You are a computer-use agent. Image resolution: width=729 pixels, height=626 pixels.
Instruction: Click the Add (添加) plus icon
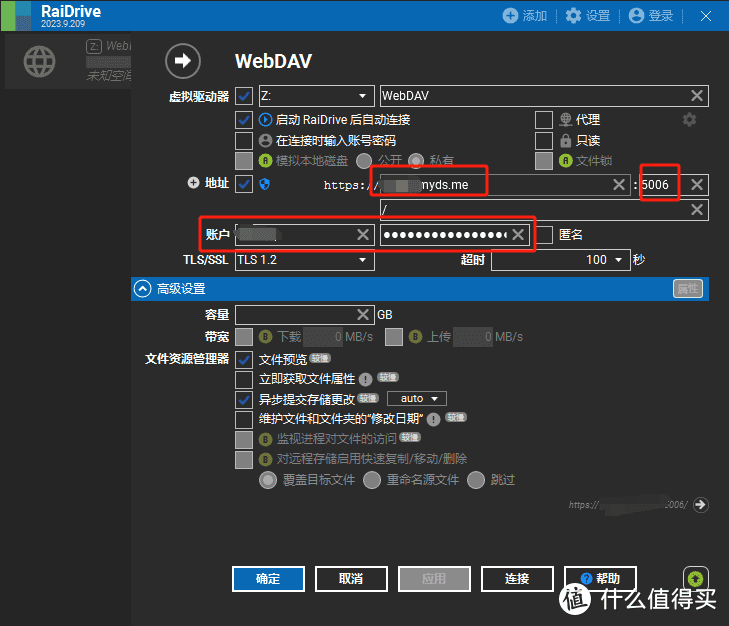(x=510, y=15)
